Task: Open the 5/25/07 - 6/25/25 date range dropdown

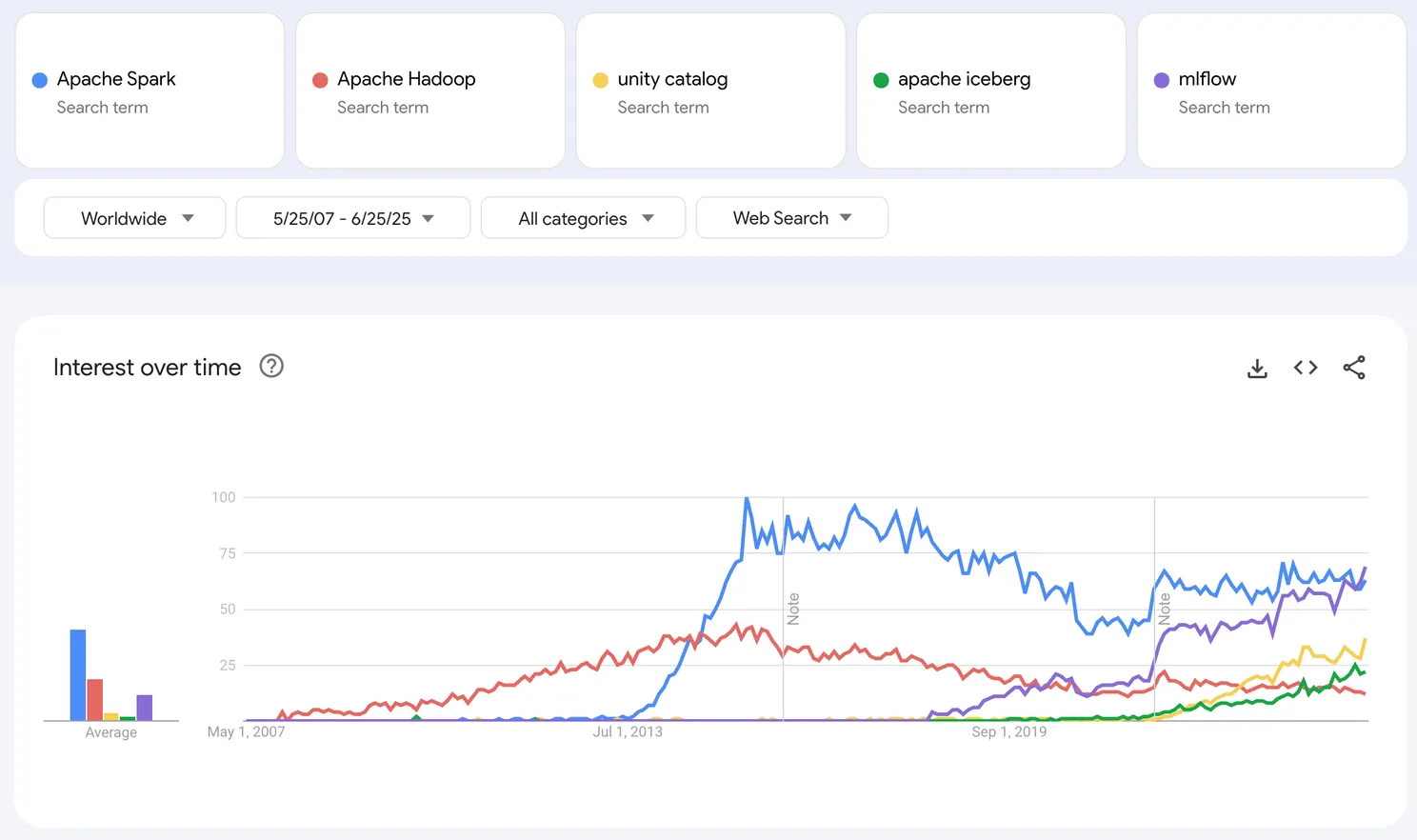Action: 352,218
